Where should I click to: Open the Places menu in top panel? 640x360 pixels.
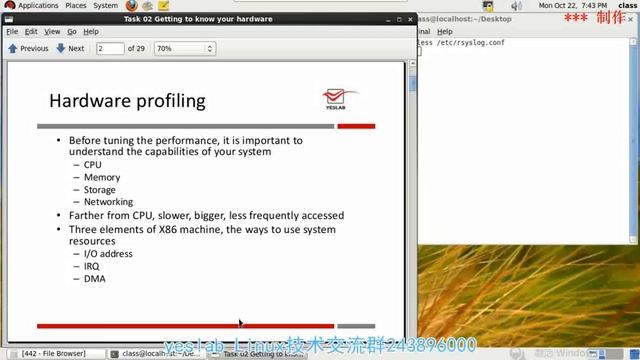76,6
